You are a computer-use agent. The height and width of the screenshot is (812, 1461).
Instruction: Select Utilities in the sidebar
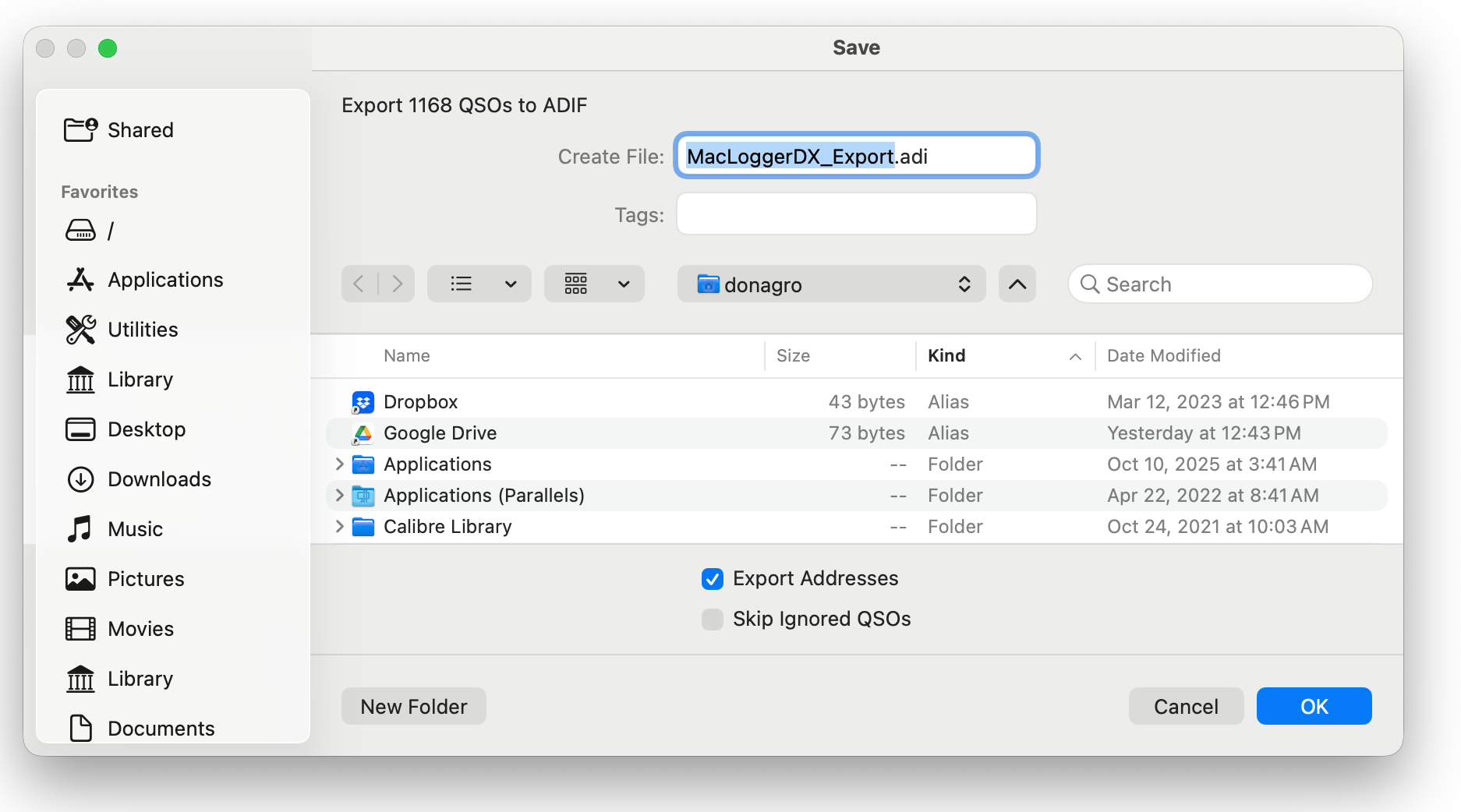click(143, 330)
